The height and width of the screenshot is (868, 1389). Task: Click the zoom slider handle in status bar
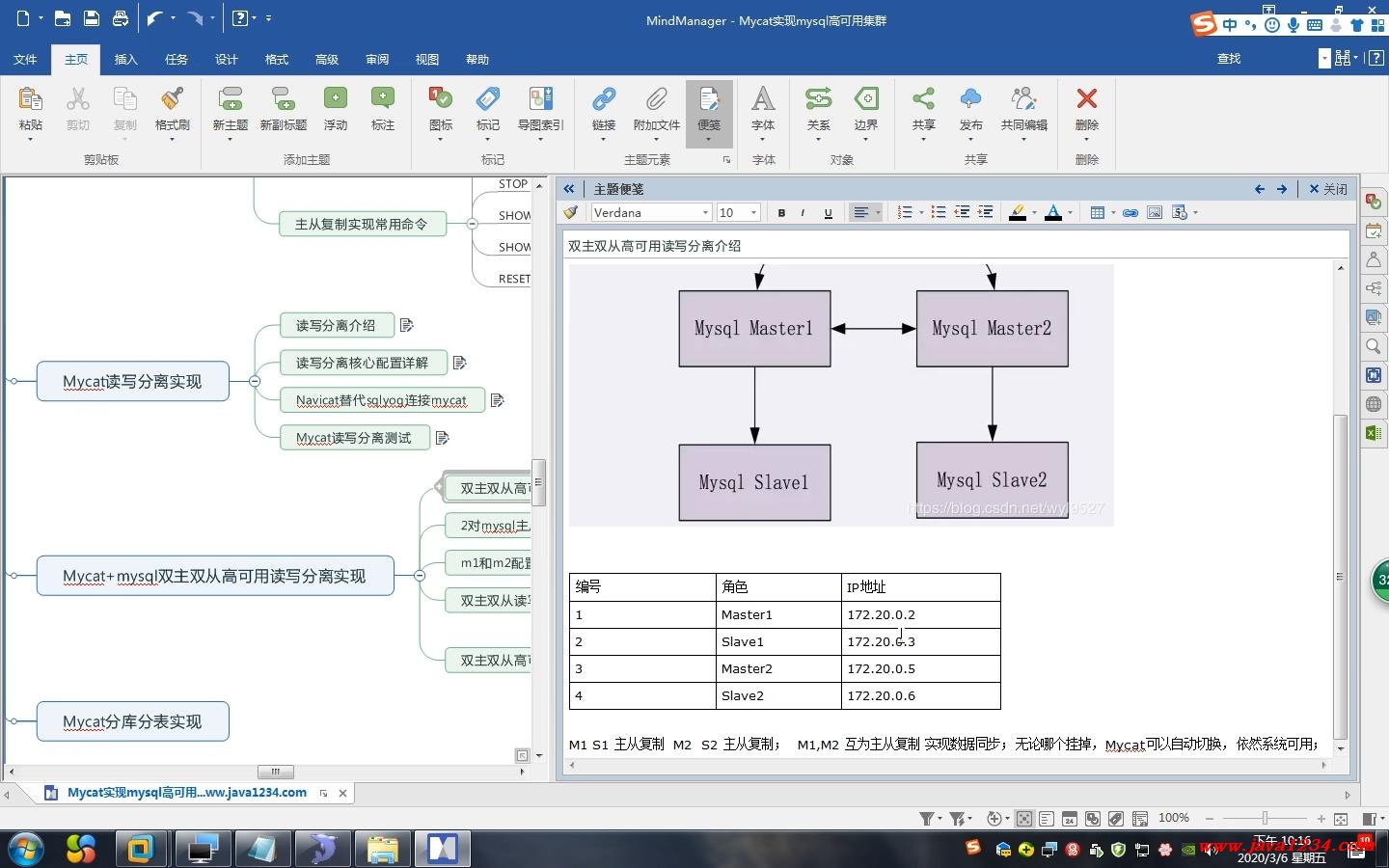1265,819
